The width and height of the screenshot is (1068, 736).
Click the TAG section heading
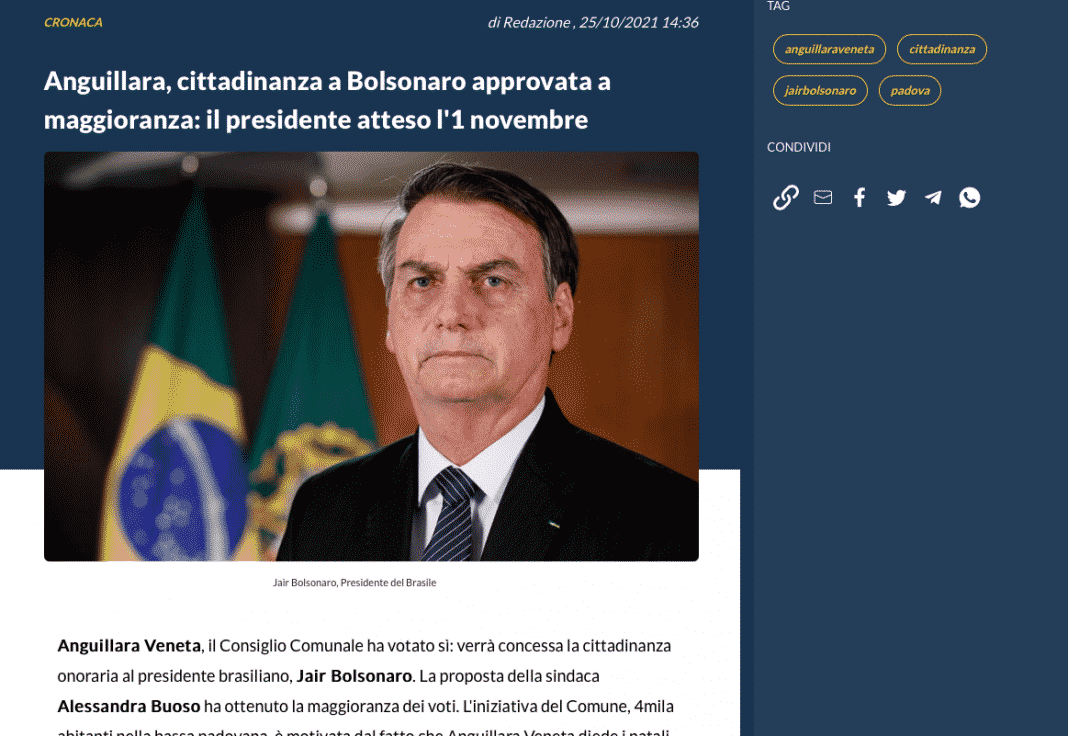(x=778, y=6)
